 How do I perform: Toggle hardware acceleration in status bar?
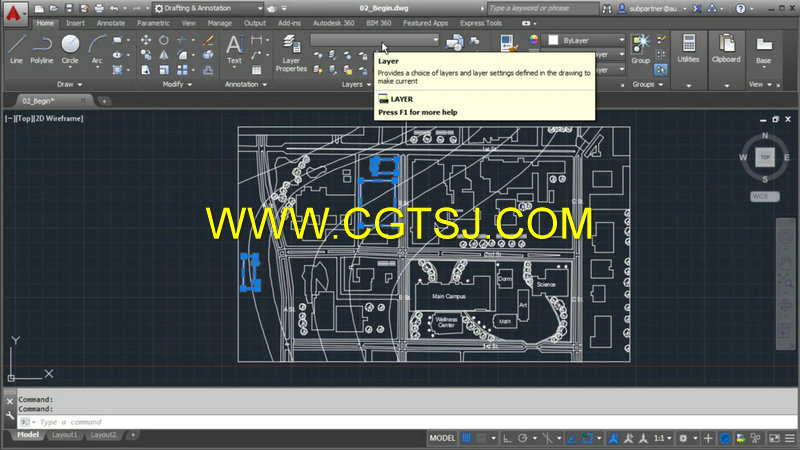pyautogui.click(x=725, y=438)
